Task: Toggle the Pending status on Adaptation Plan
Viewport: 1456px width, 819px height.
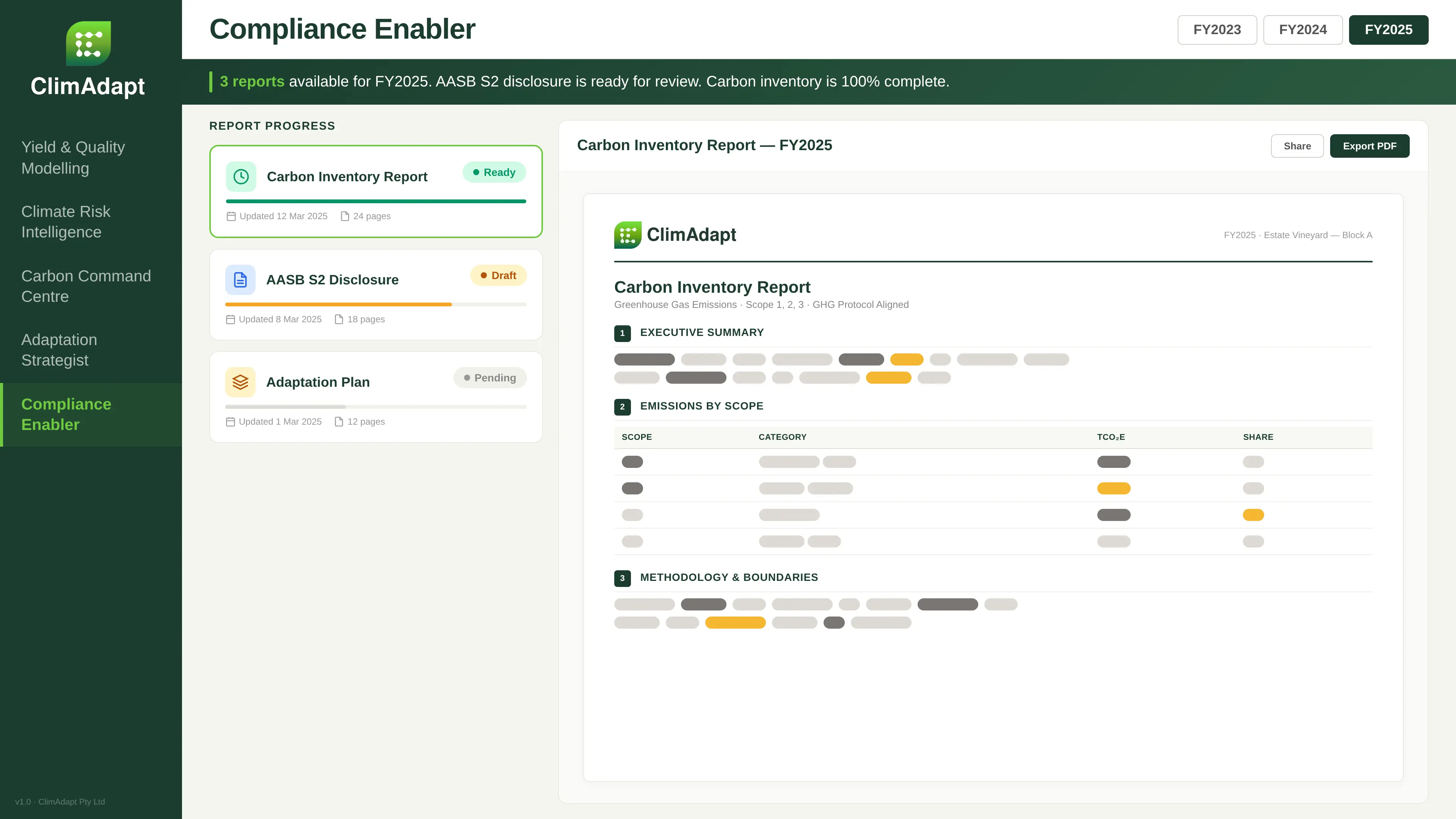Action: [x=490, y=378]
